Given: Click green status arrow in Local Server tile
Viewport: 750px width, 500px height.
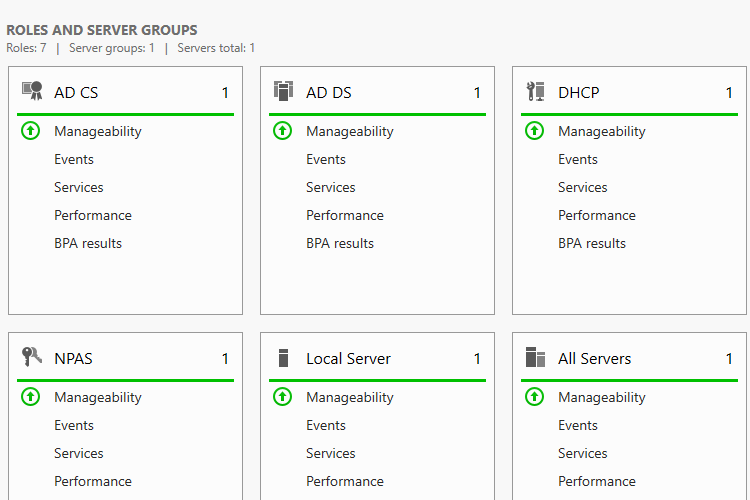Looking at the screenshot, I should point(283,397).
